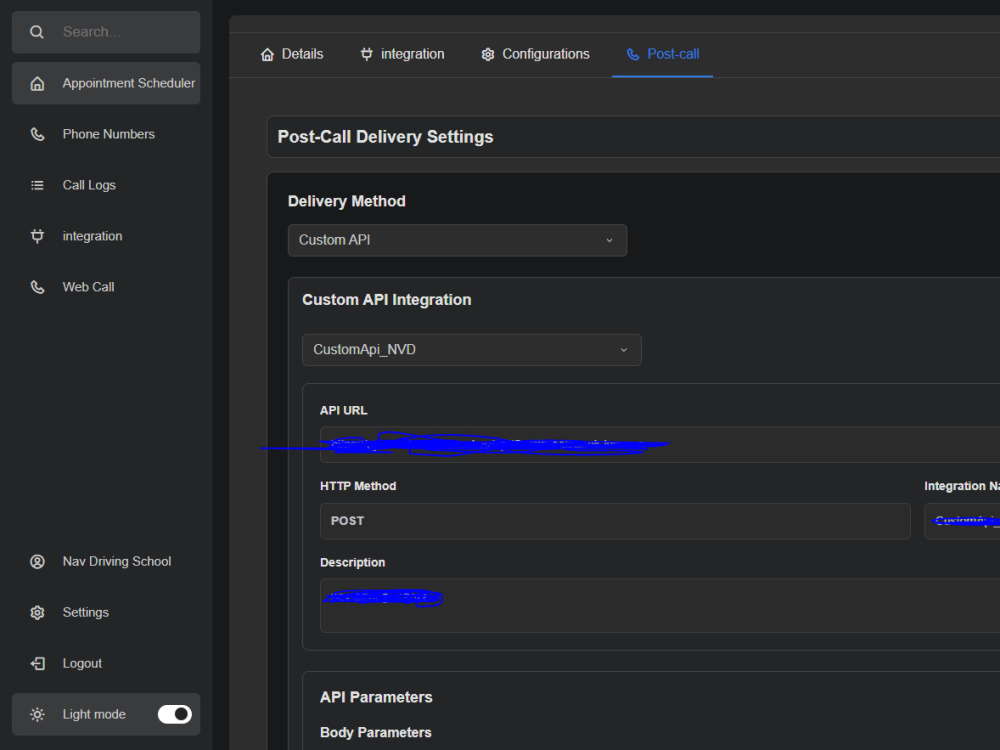Switch to the integration tab
Screen dimensions: 1000x750
pos(402,54)
